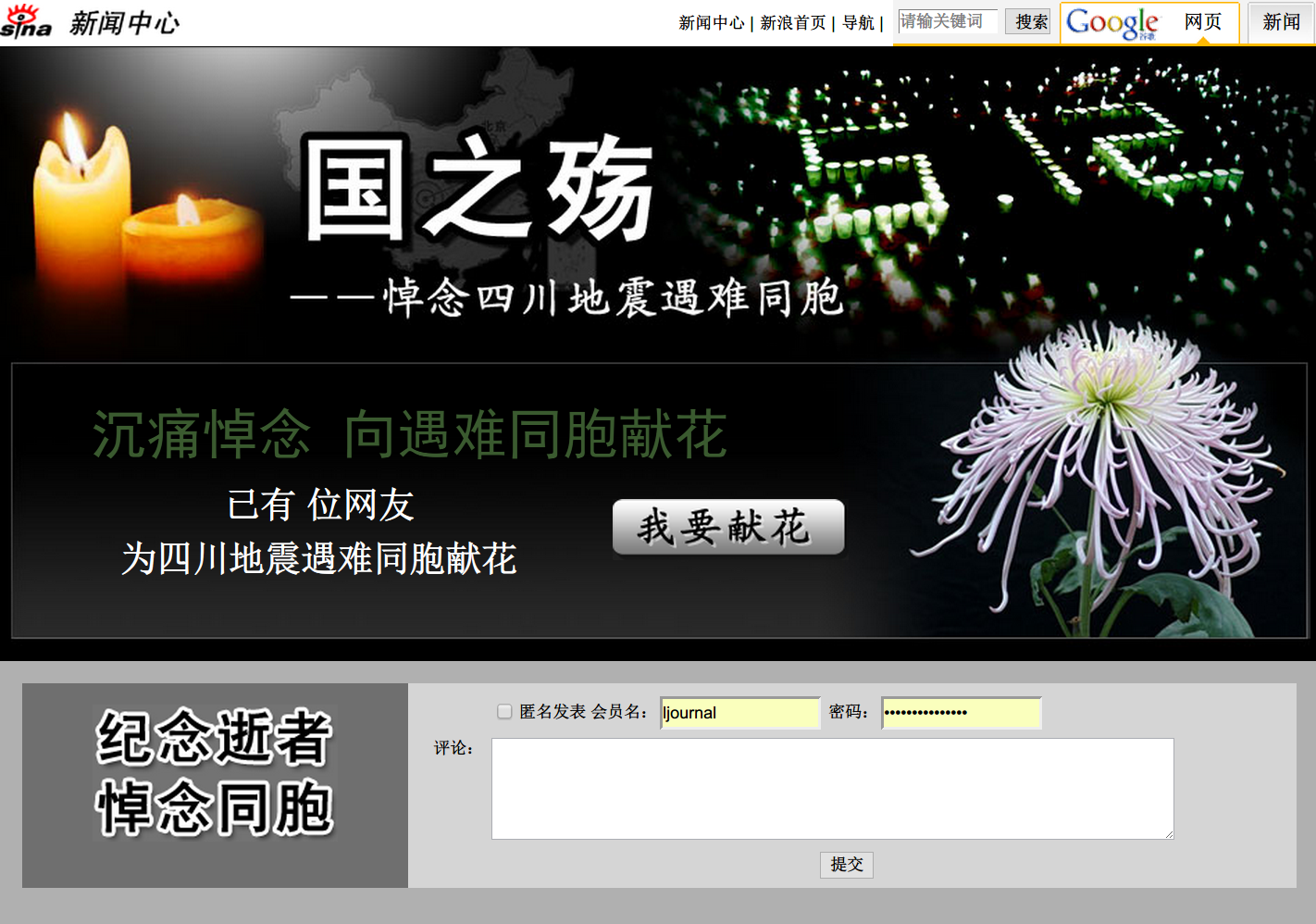Click the textarea resize handle corner
The width and height of the screenshot is (1316, 924).
1169,834
